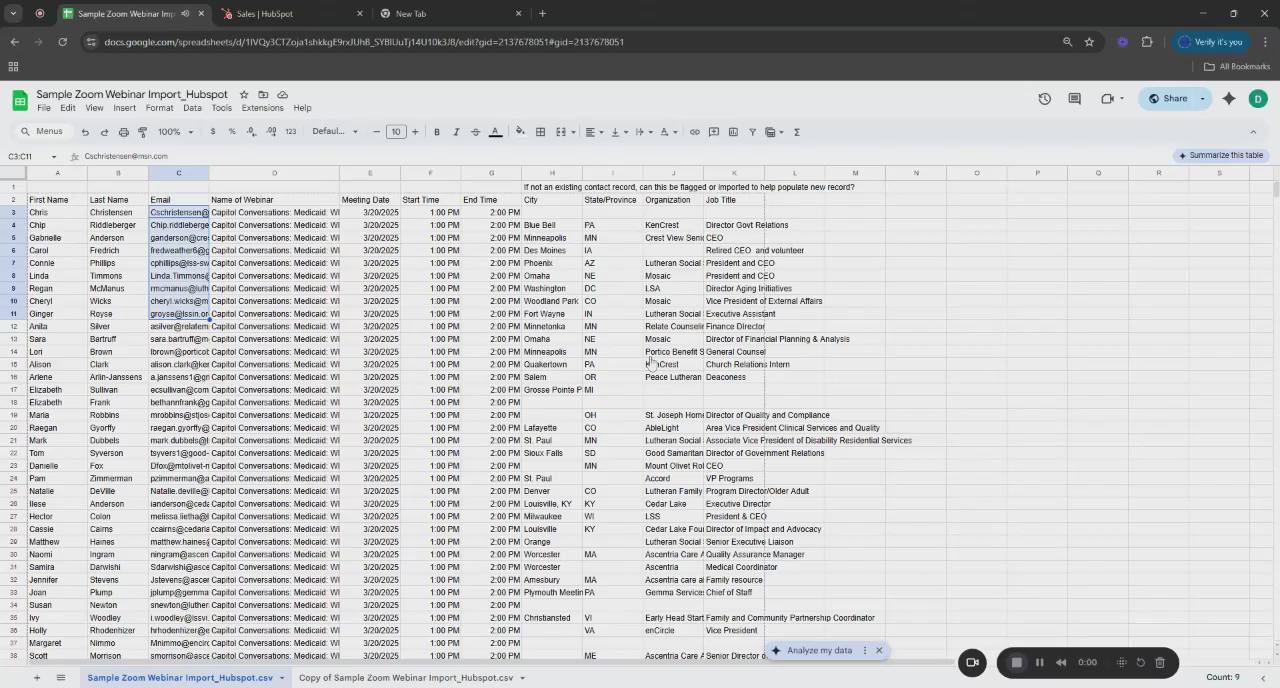Image resolution: width=1280 pixels, height=688 pixels.
Task: Click the font size input field
Action: click(396, 132)
